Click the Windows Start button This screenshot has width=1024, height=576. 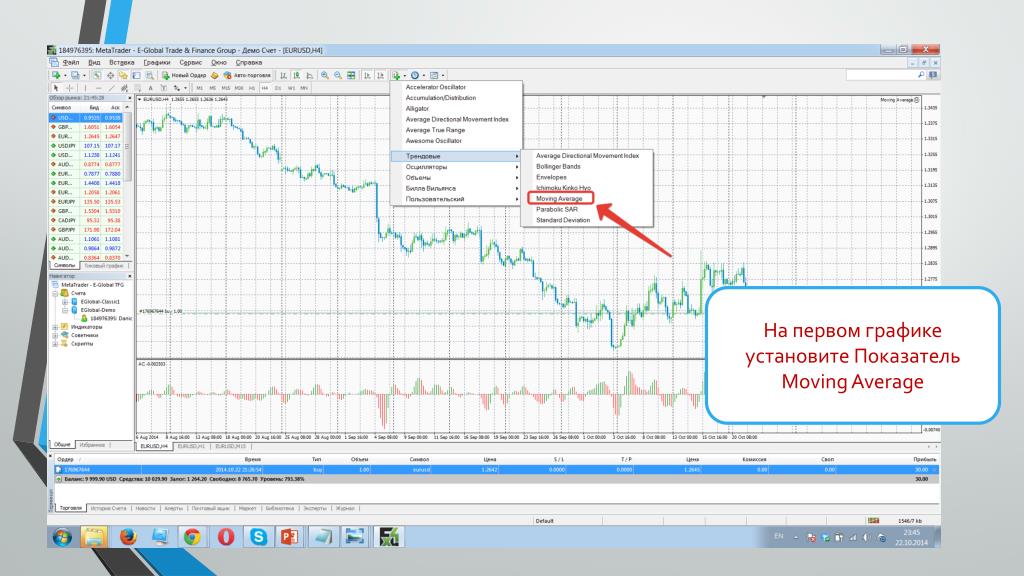point(63,537)
